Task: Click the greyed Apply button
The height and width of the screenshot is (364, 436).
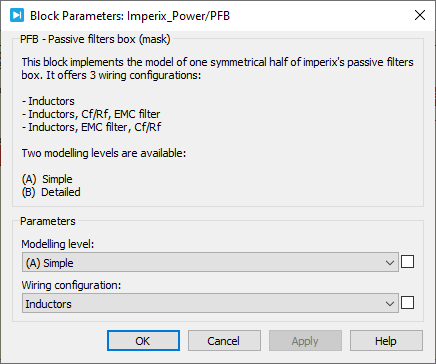Action: coord(305,341)
